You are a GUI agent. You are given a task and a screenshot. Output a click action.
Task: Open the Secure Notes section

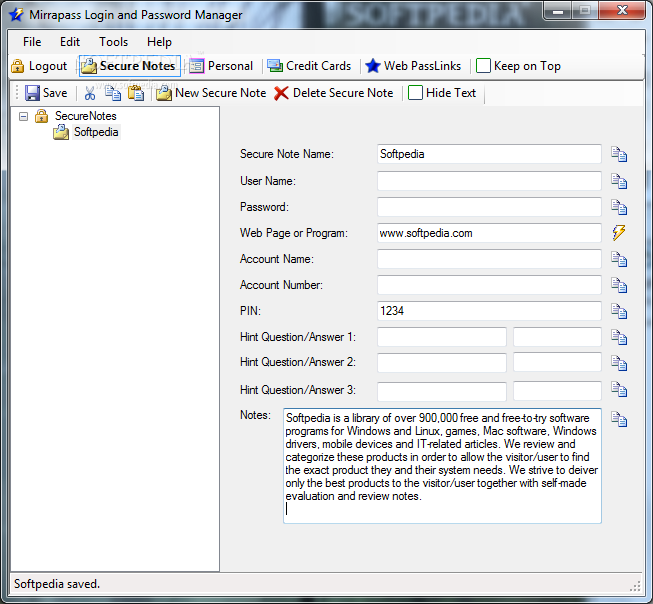tap(130, 66)
